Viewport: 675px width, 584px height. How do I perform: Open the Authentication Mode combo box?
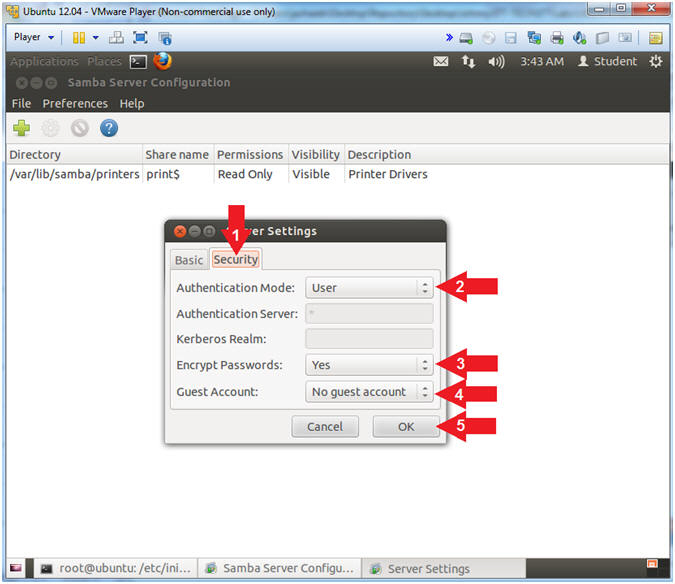tap(369, 288)
